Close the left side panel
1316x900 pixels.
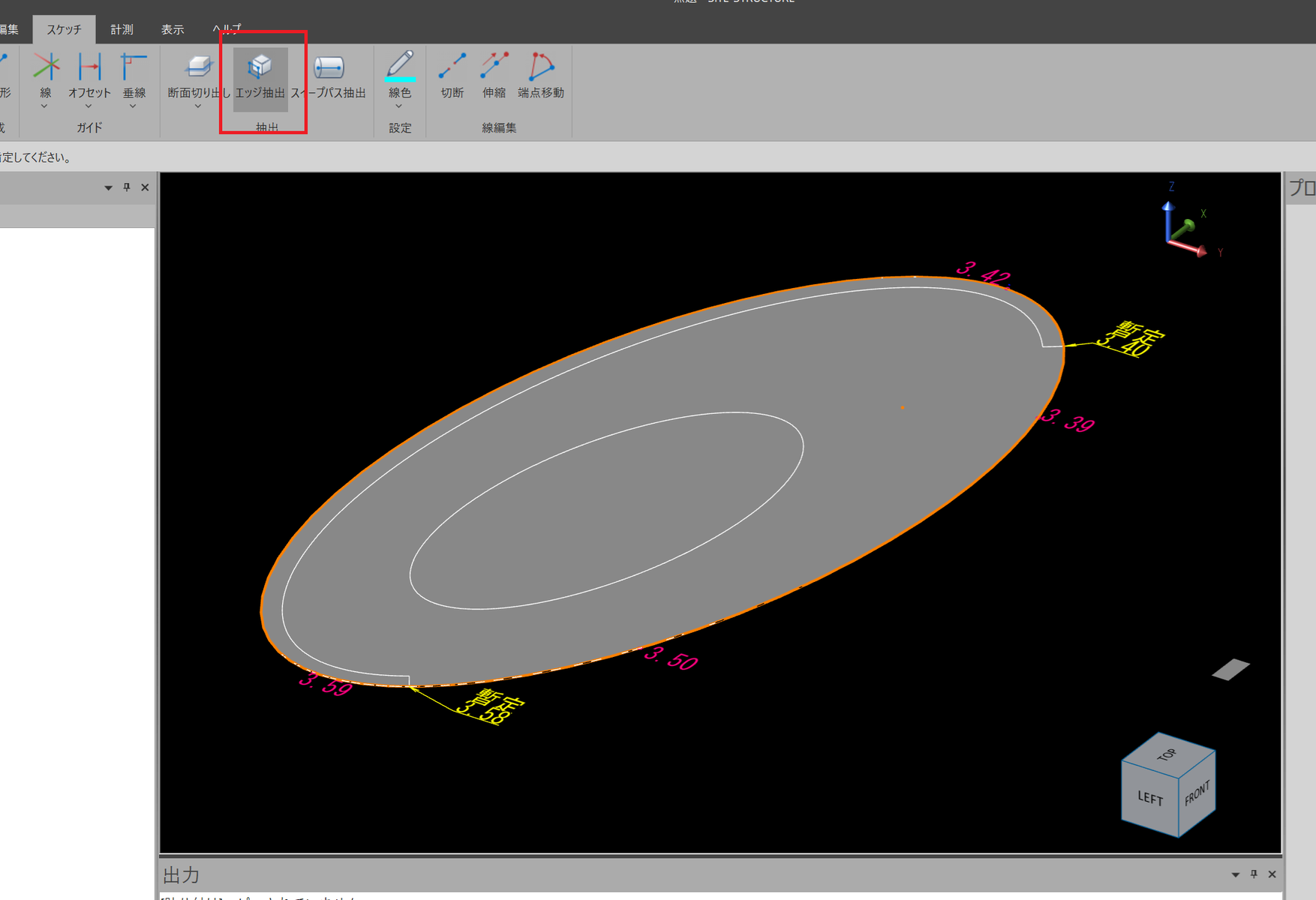(x=145, y=187)
